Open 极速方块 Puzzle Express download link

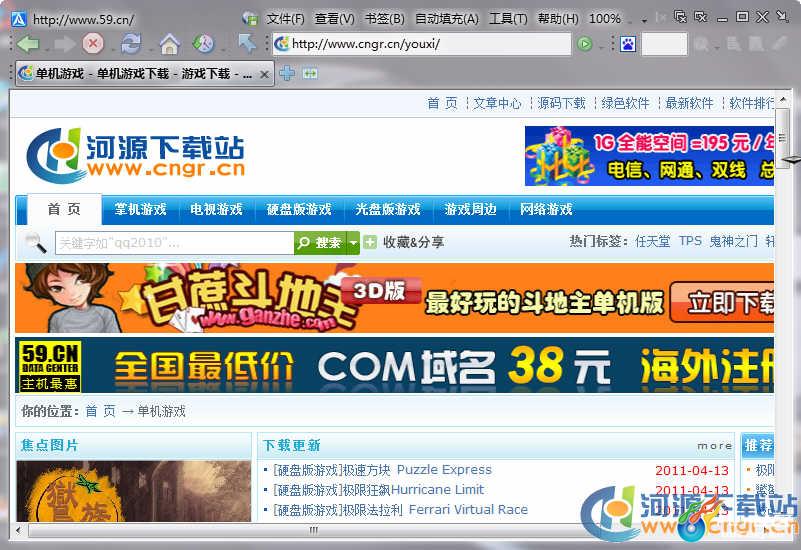pos(383,470)
